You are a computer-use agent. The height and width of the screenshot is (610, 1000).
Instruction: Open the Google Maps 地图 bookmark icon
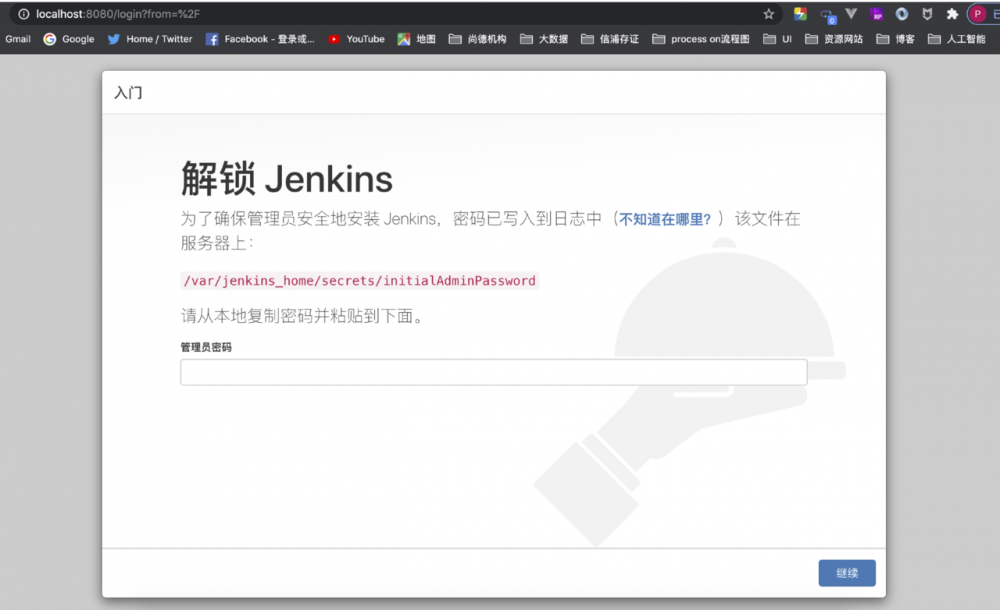[x=406, y=39]
